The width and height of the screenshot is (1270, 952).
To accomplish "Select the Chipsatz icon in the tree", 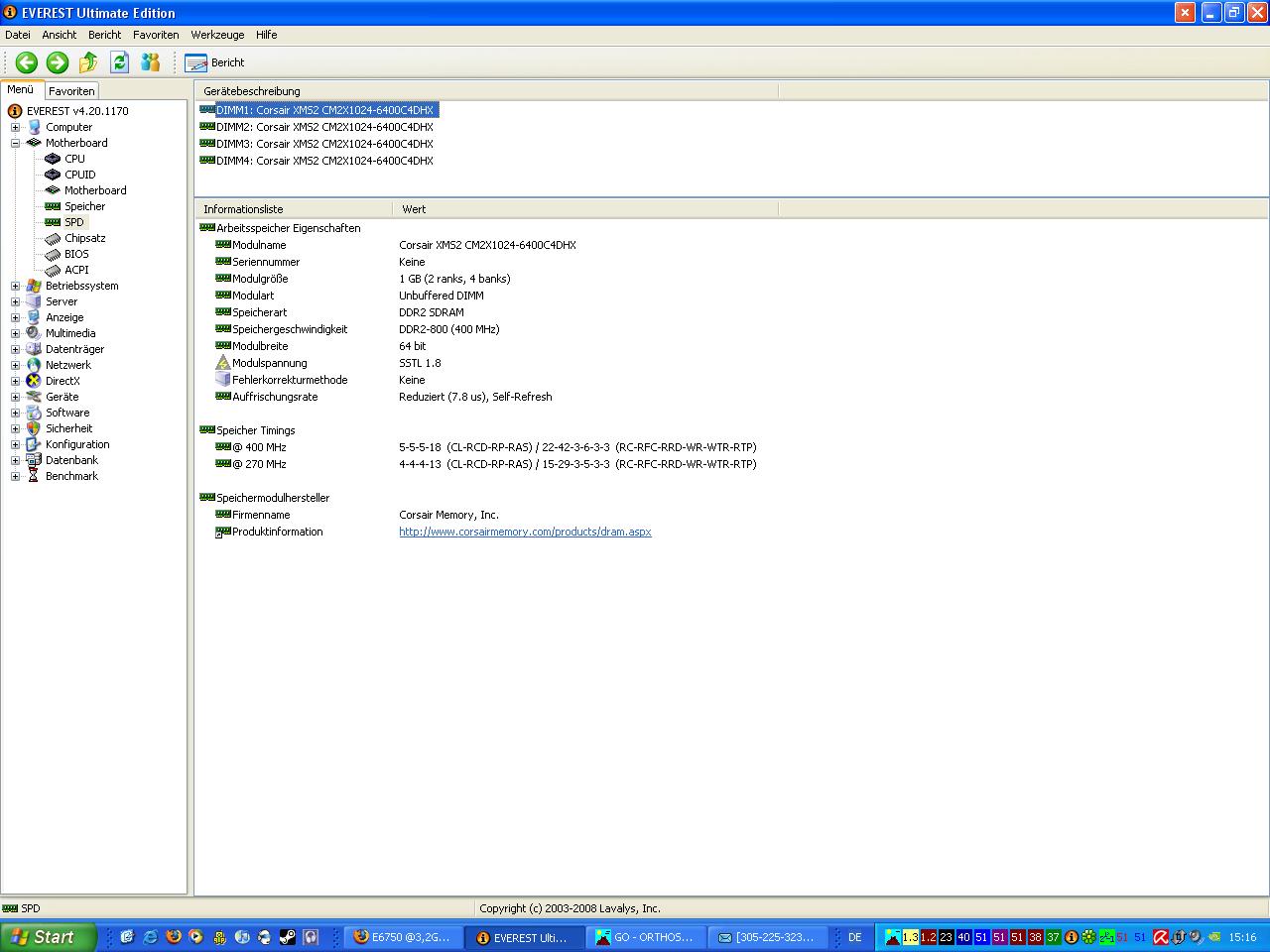I will tap(53, 238).
